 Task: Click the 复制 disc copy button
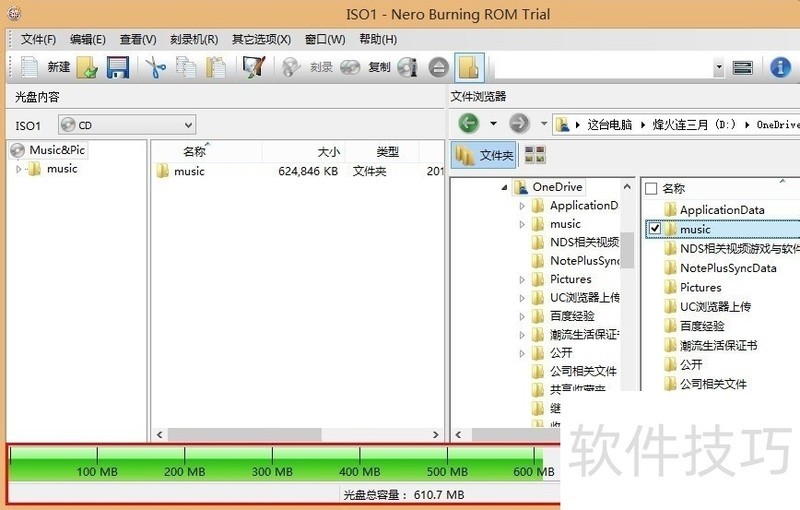coord(366,67)
